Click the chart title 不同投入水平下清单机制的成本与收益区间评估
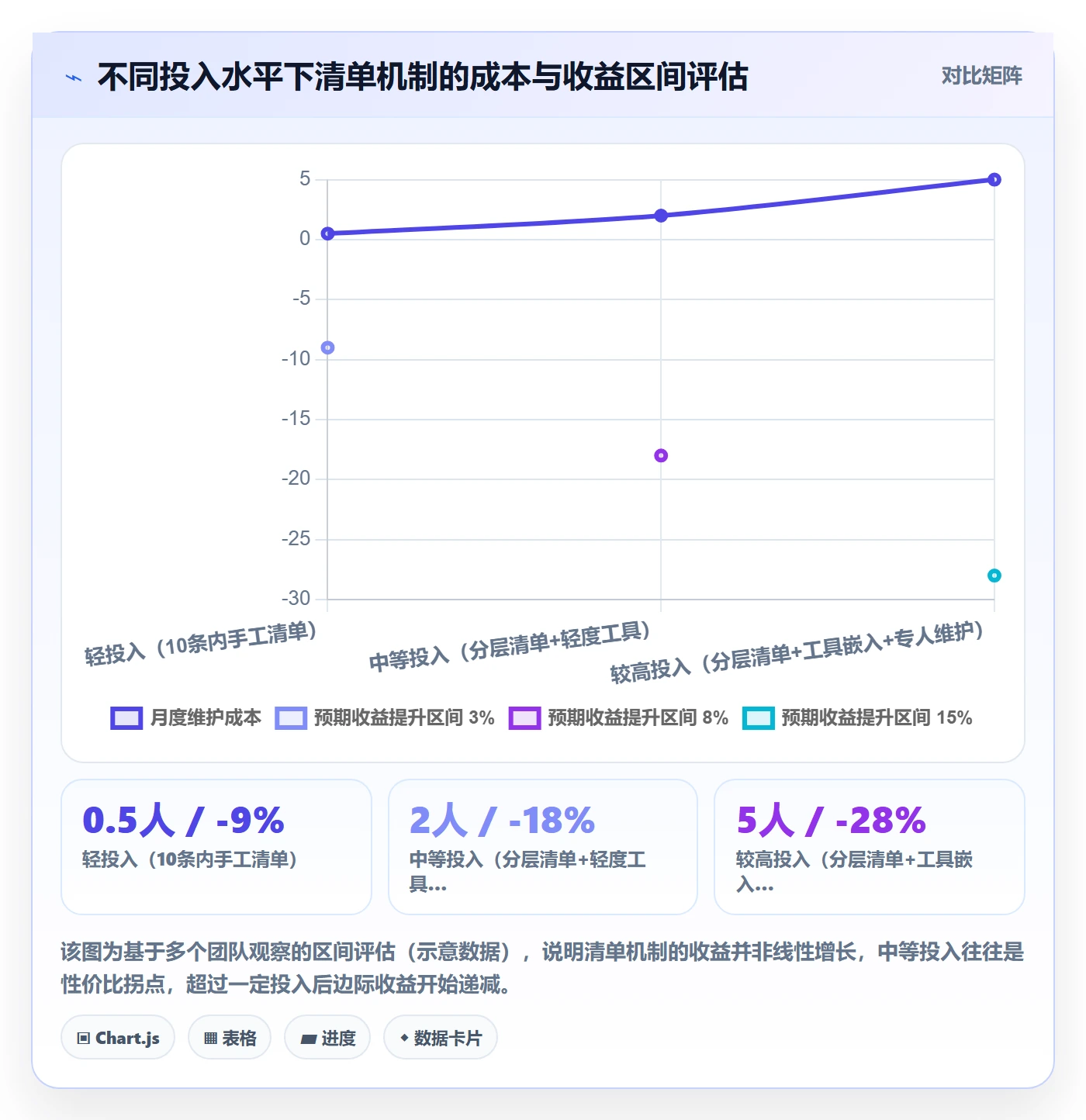Viewport: 1086px width, 1120px height. tap(423, 77)
